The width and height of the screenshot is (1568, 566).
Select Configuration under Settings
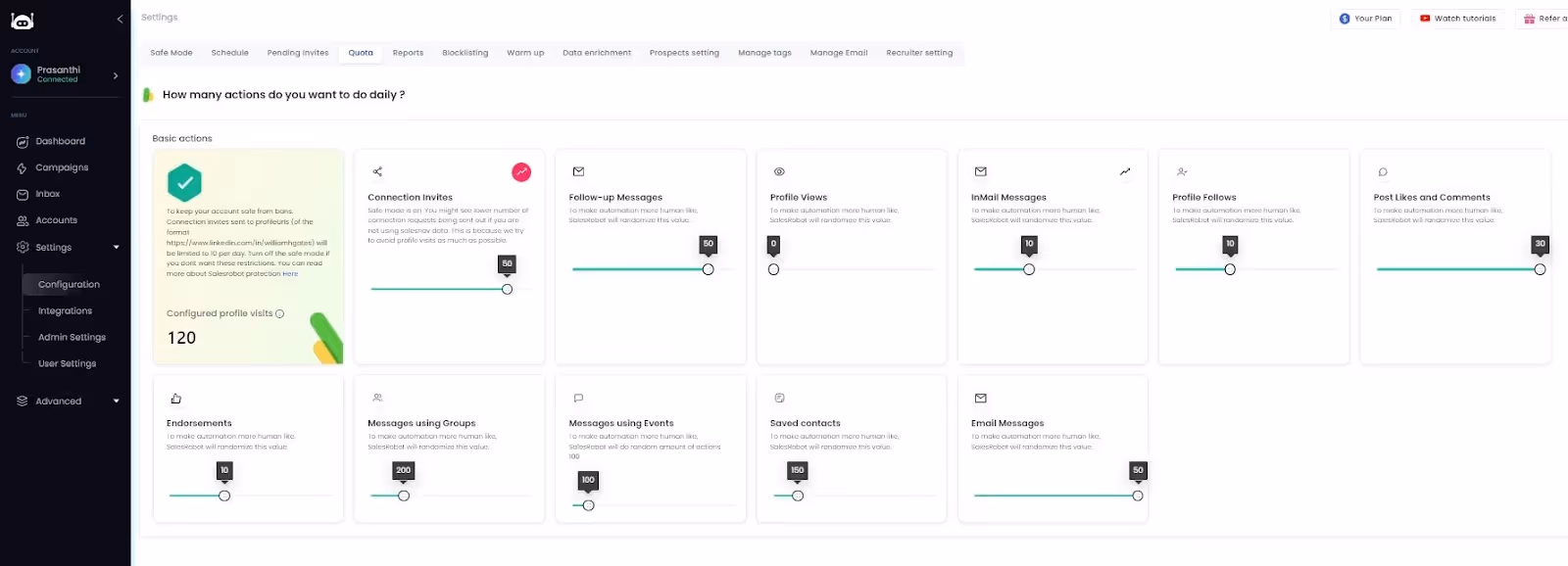point(69,284)
